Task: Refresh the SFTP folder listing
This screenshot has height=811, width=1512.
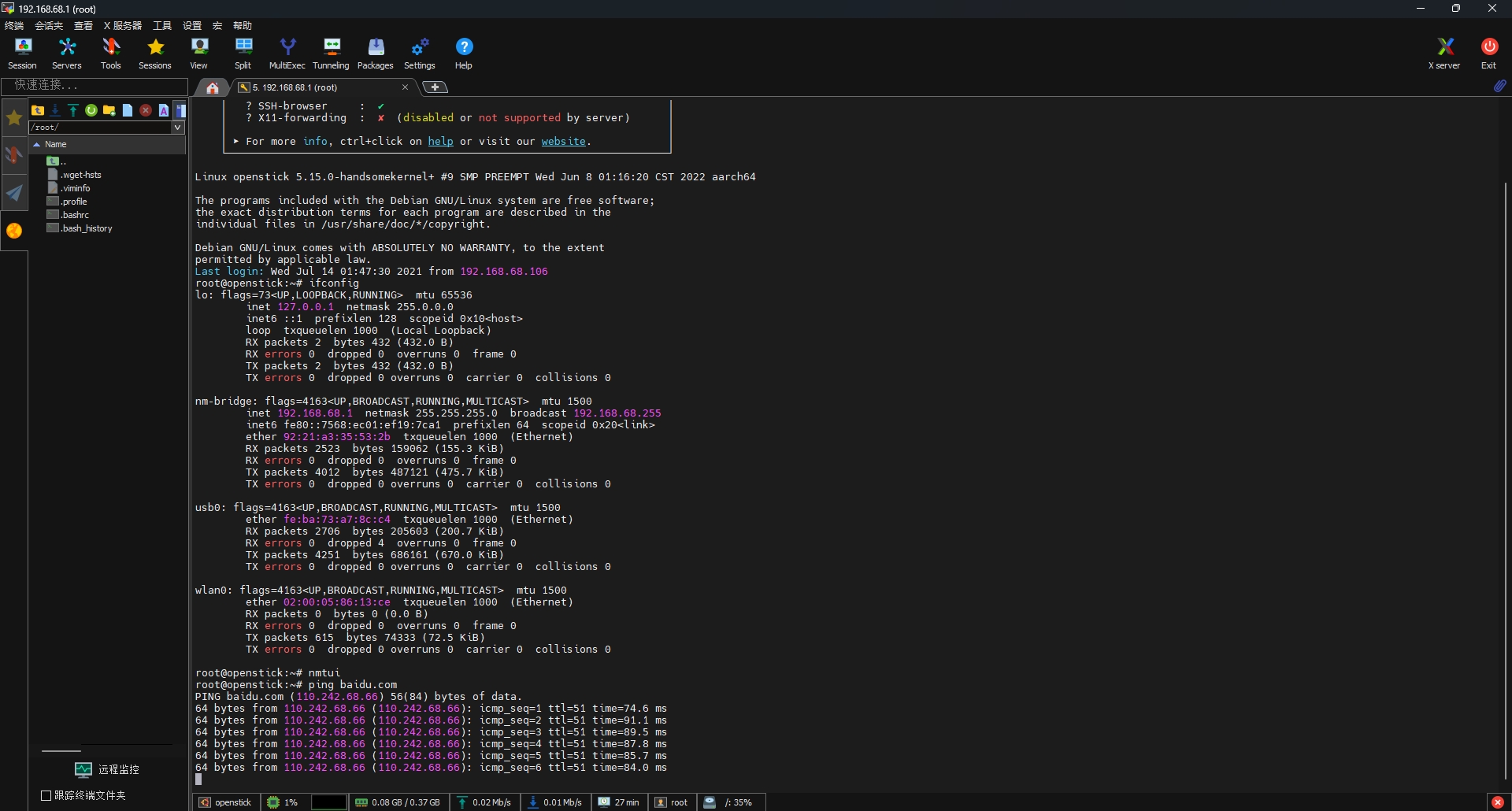Action: pyautogui.click(x=91, y=110)
